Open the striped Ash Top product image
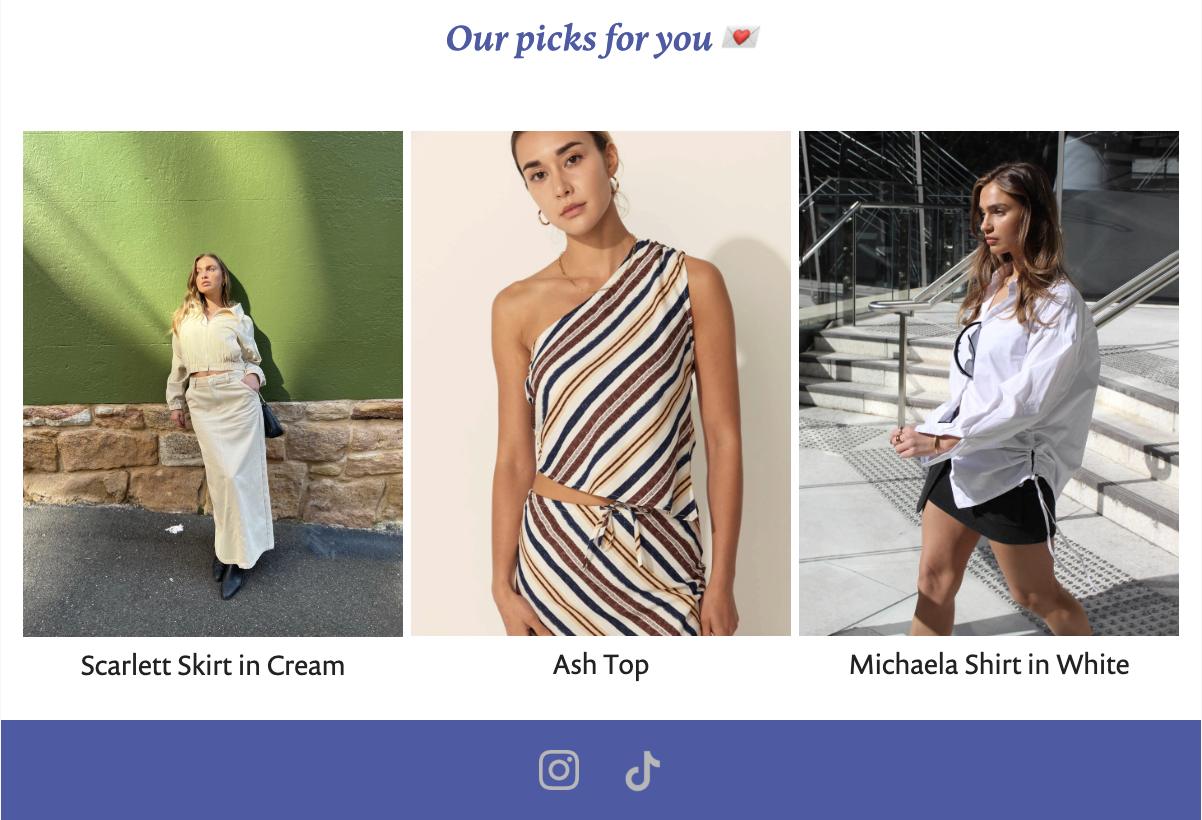 tap(601, 384)
